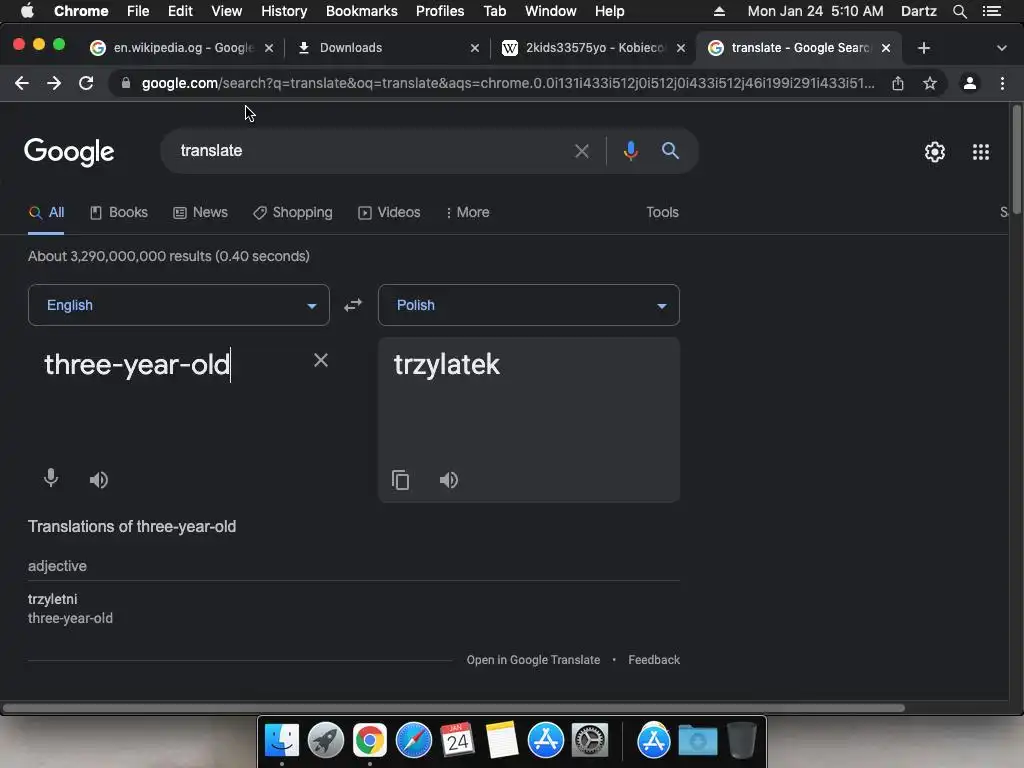The image size is (1024, 768).
Task: Open Control Center in menu bar
Action: click(x=991, y=11)
